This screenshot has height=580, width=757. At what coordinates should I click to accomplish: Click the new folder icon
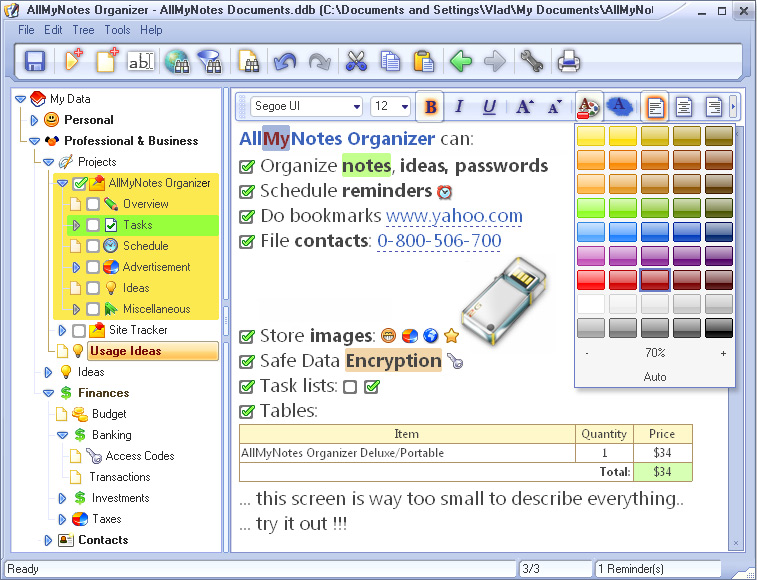click(74, 61)
